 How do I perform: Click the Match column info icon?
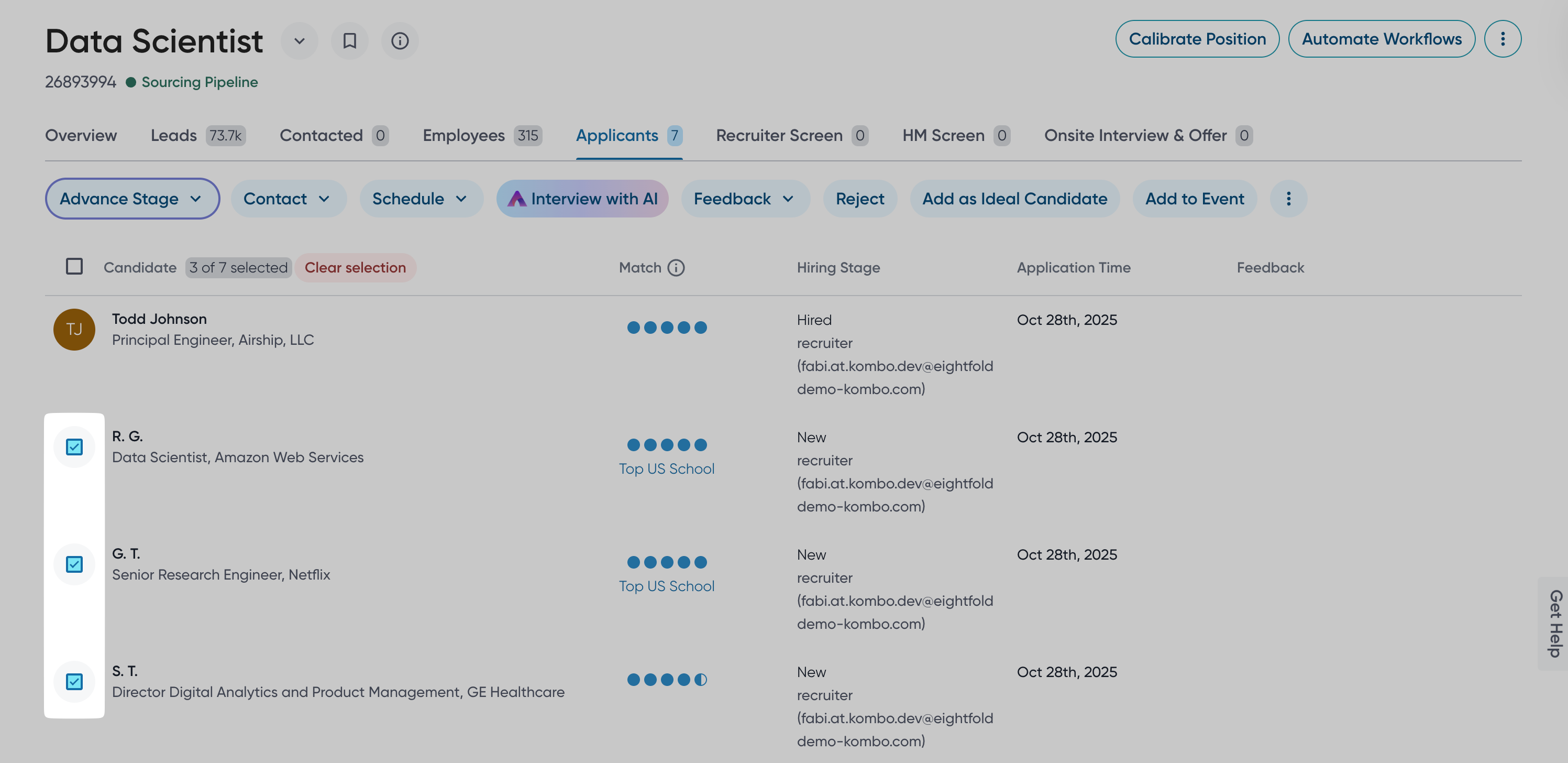tap(676, 267)
